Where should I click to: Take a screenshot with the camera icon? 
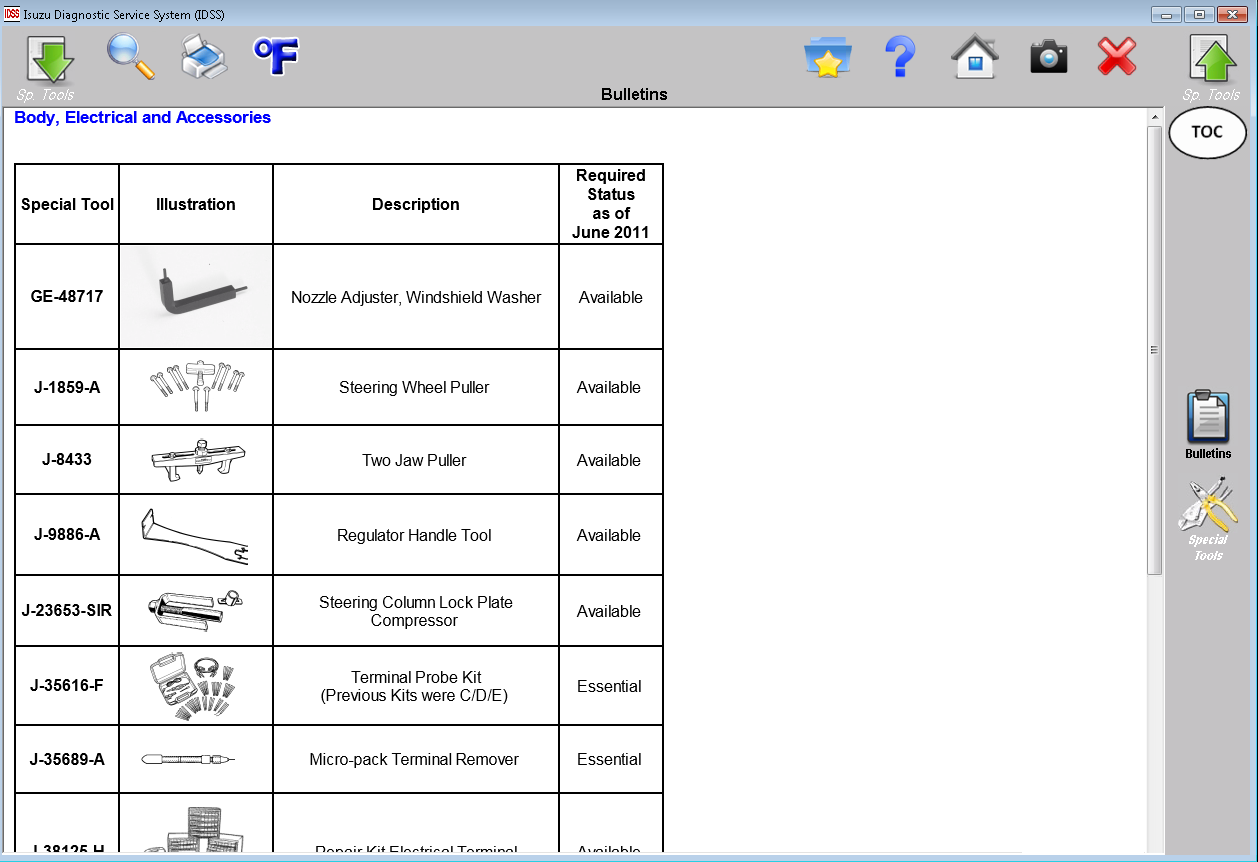pyautogui.click(x=1048, y=57)
